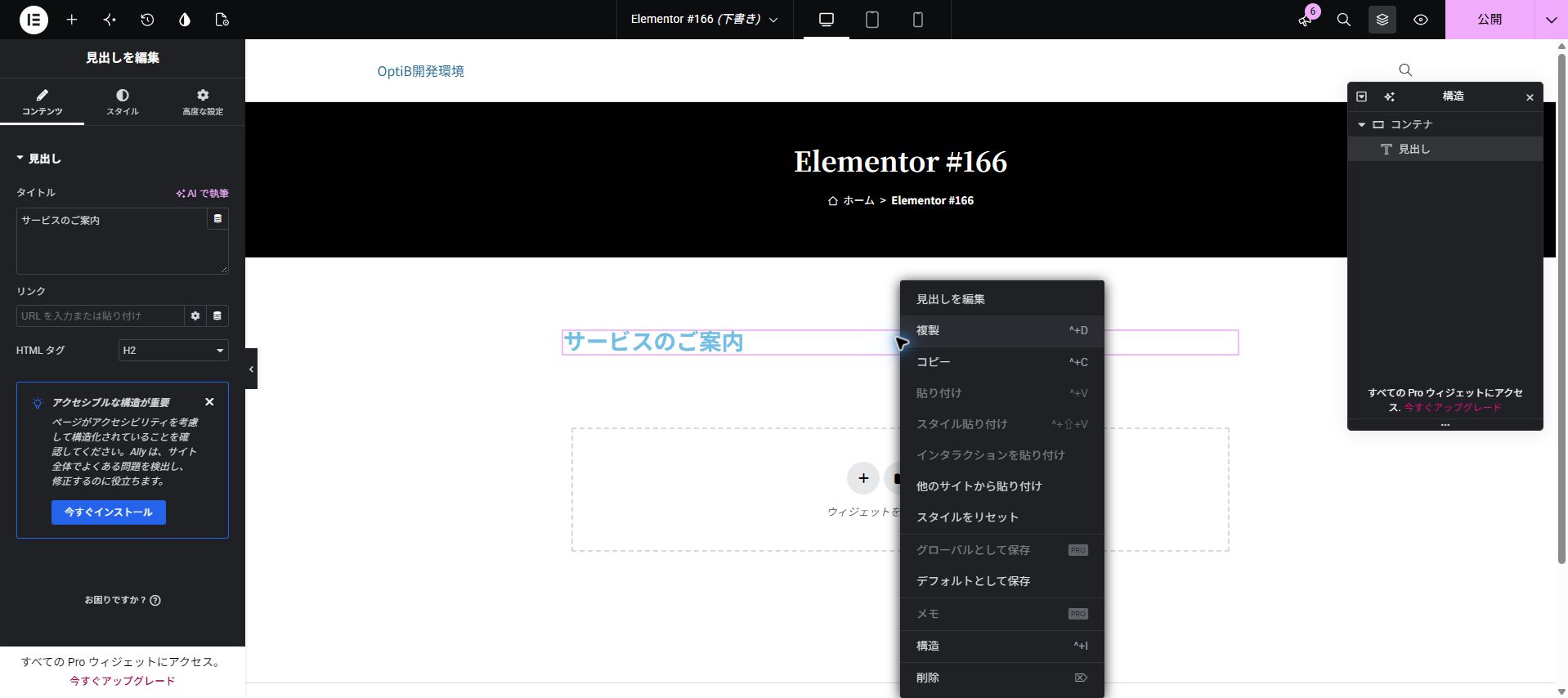This screenshot has width=1568, height=698.
Task: Open the finder search icon in top bar
Action: (x=1344, y=20)
